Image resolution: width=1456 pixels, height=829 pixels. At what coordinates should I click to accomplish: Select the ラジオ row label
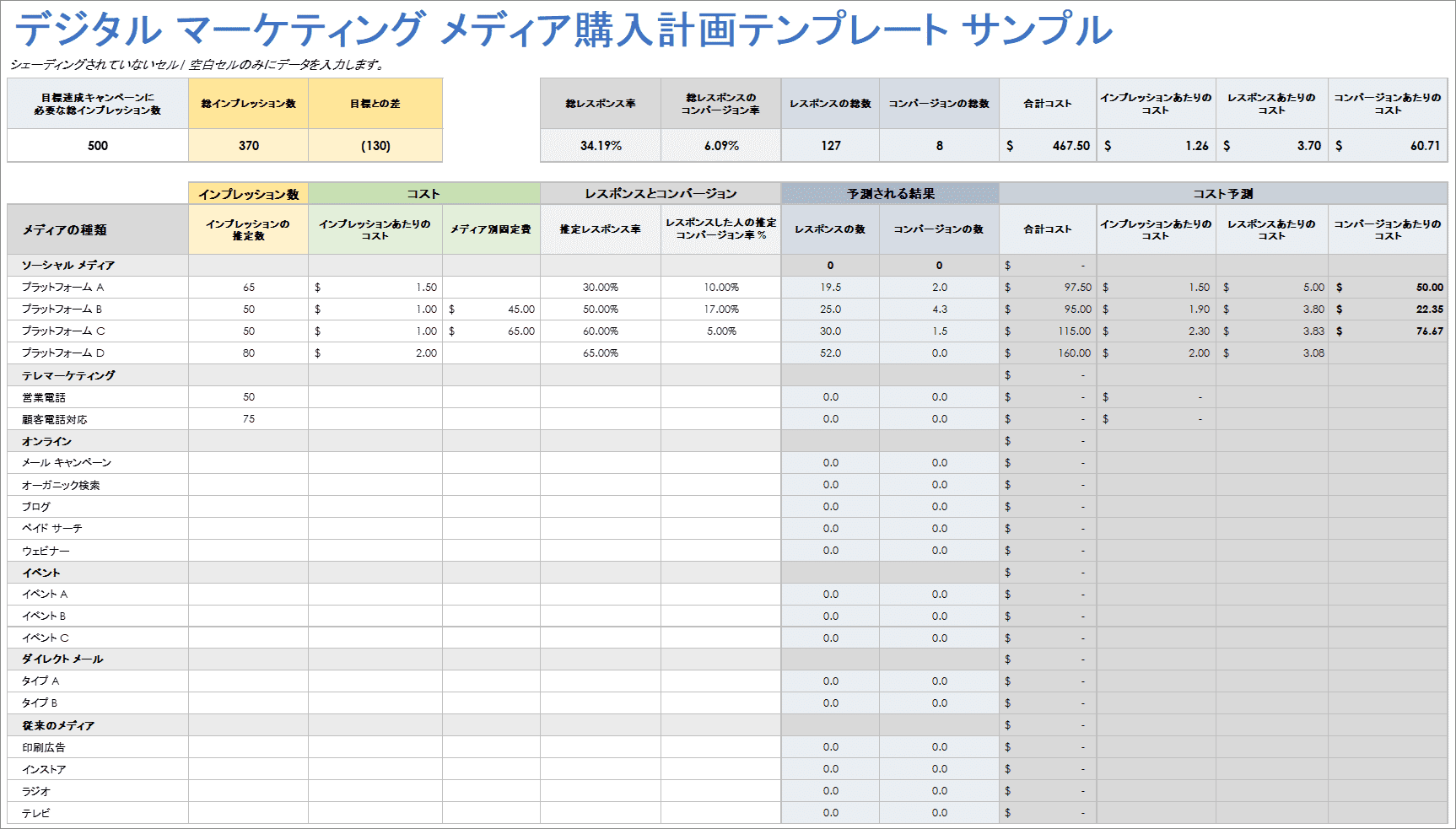36,791
